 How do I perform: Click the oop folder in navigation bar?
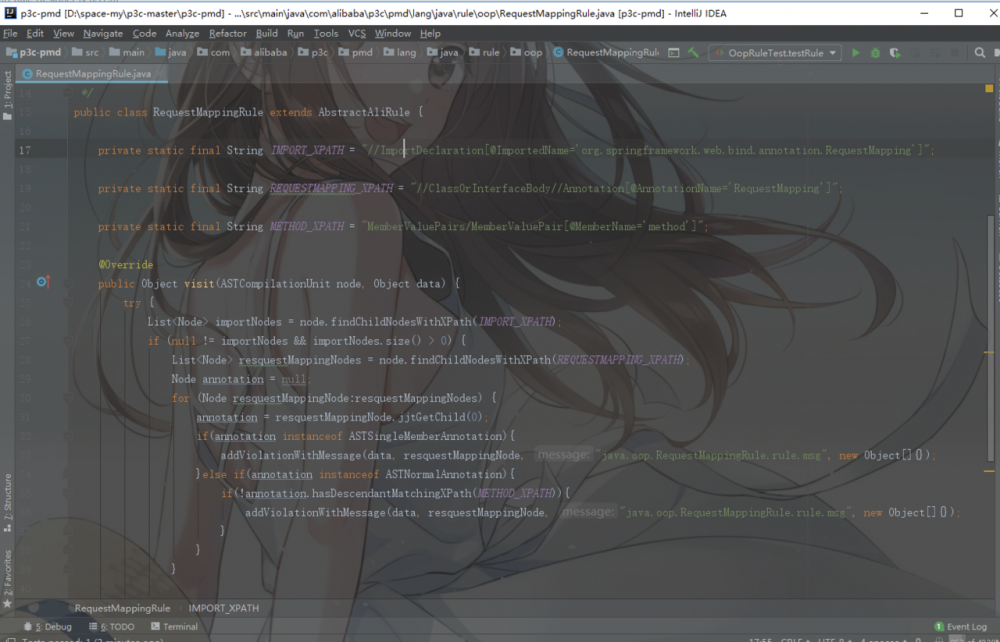pos(526,52)
